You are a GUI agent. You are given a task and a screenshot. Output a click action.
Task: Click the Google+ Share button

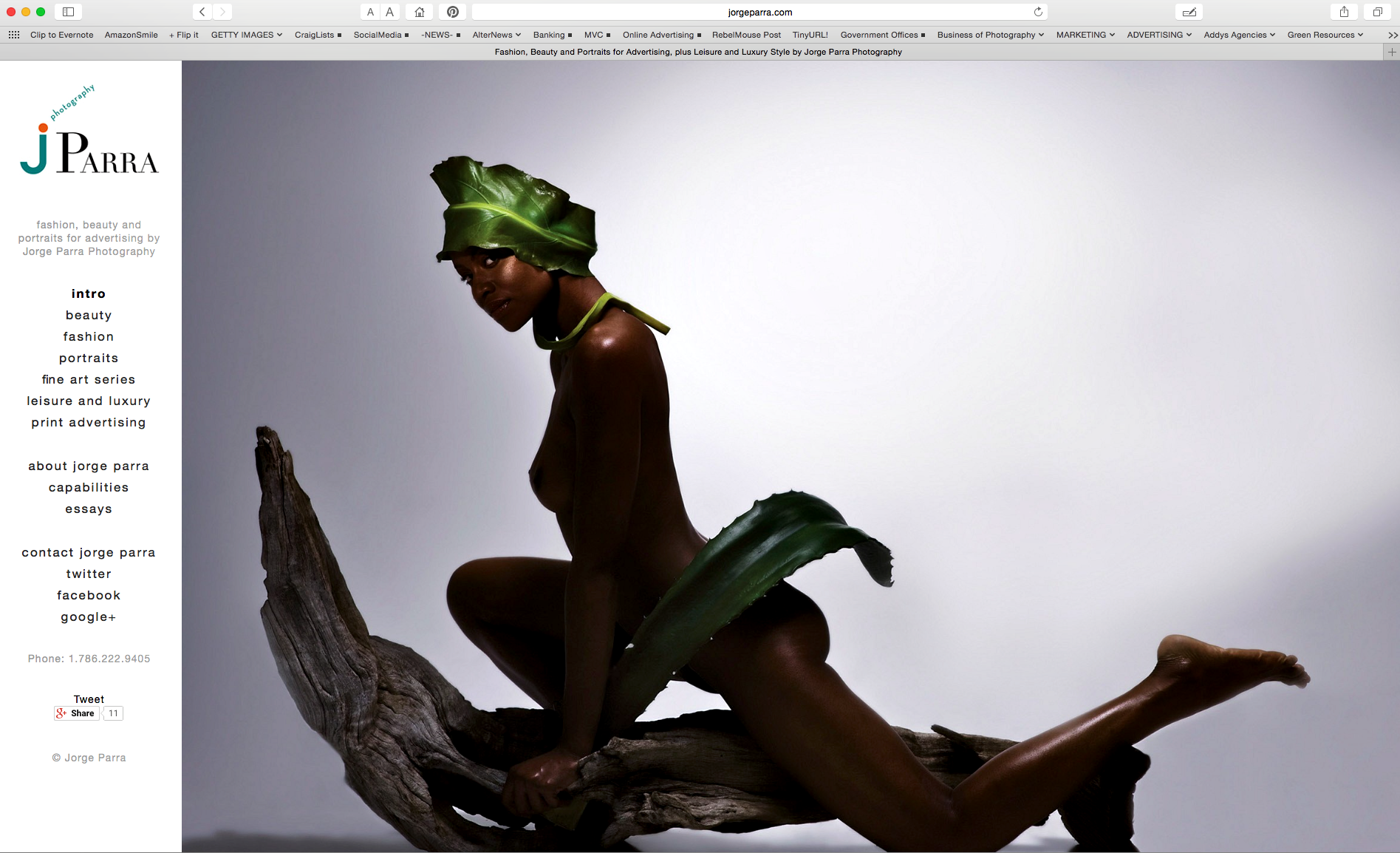point(76,713)
